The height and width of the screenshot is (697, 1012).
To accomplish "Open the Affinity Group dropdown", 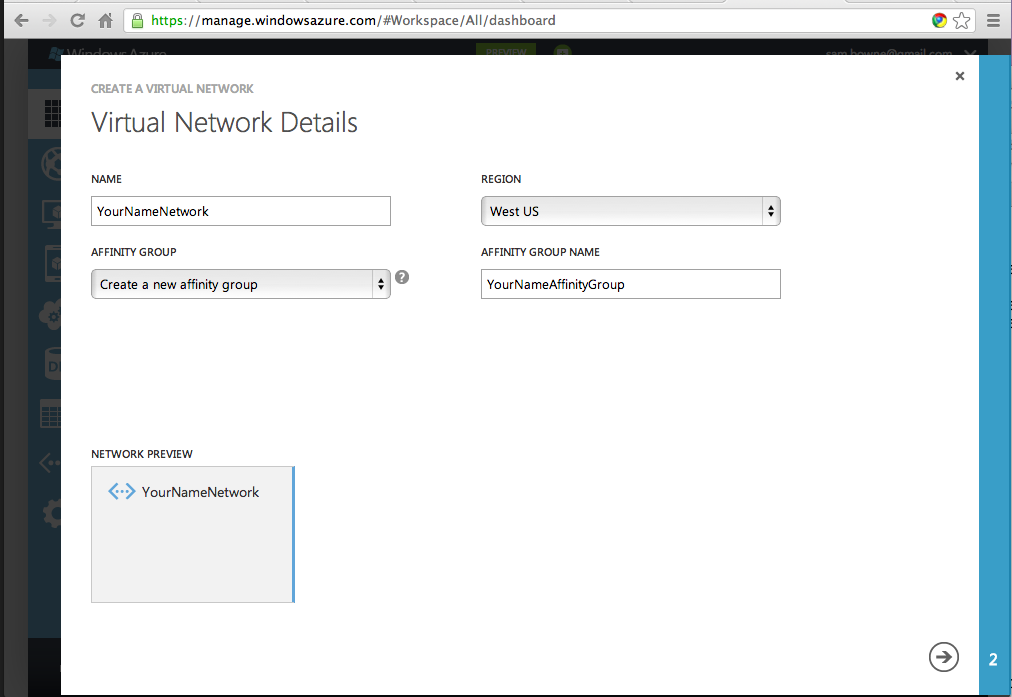I will coord(241,284).
